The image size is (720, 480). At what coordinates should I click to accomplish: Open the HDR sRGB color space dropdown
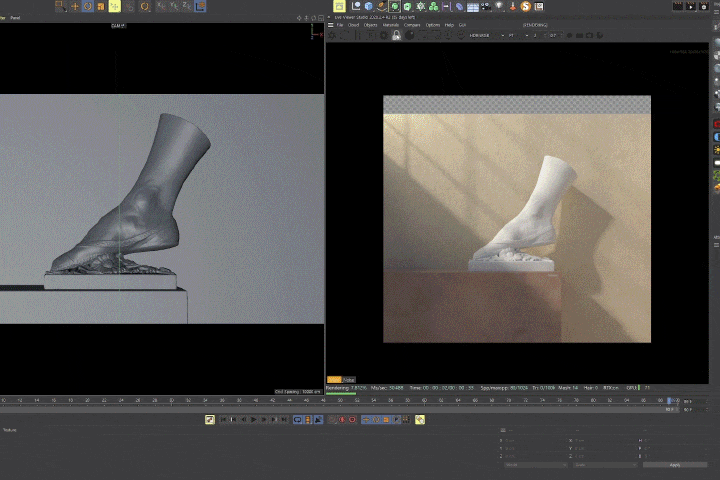tap(485, 35)
